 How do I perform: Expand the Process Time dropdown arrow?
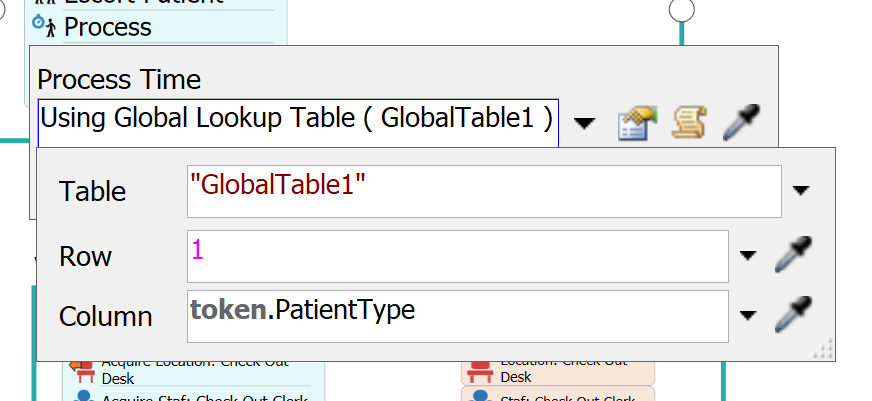pos(584,123)
